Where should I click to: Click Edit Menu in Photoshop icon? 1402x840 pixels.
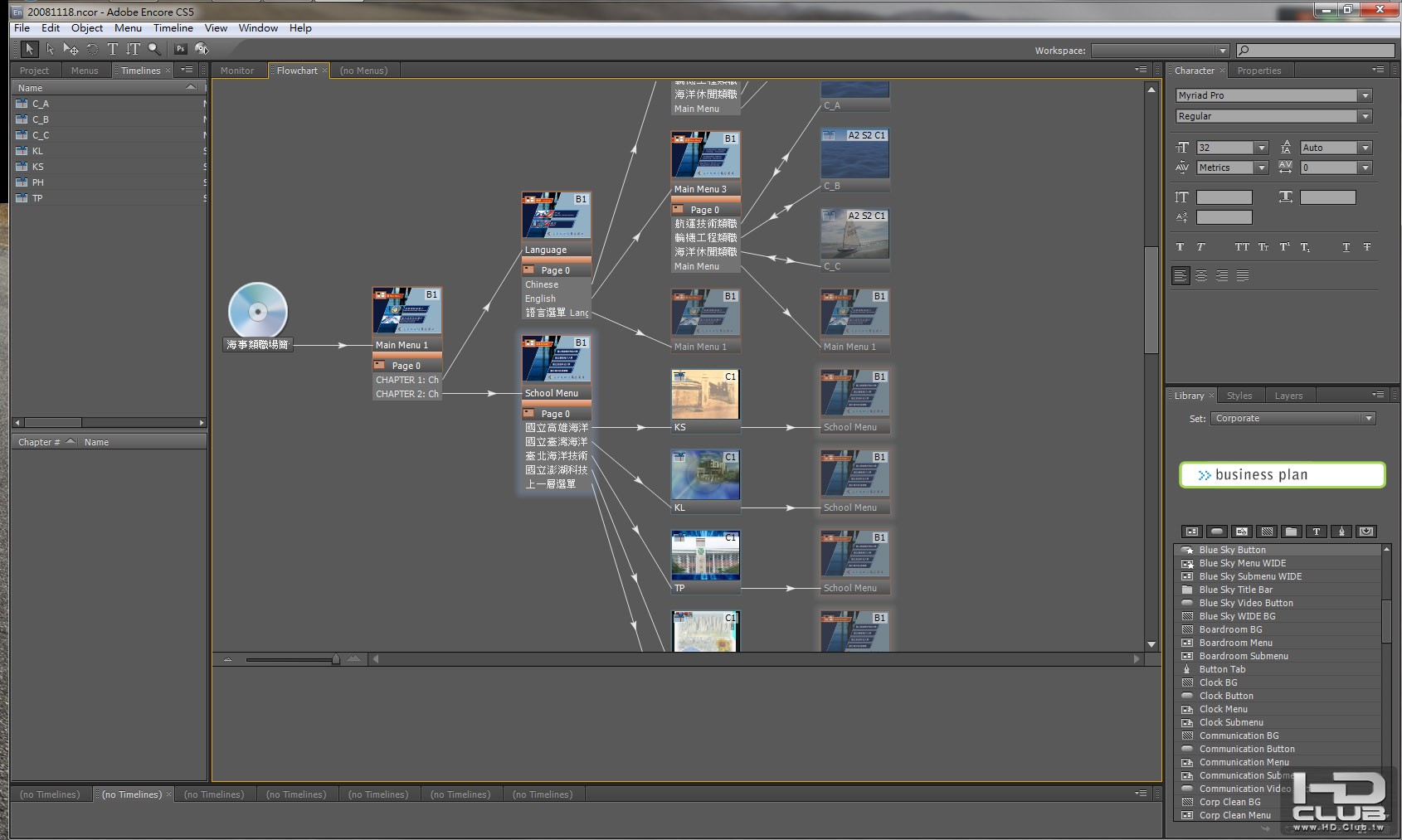tap(181, 49)
